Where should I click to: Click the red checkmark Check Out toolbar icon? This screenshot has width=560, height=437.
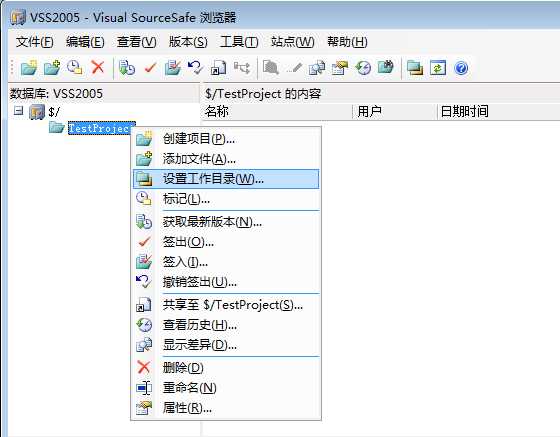click(x=150, y=67)
